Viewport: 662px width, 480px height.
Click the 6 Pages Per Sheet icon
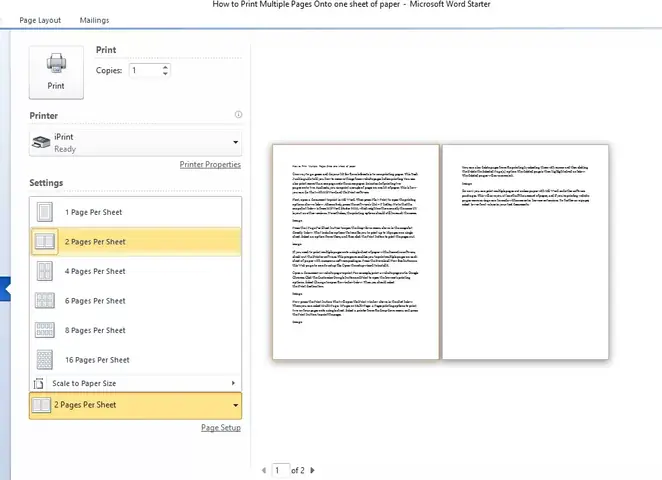[x=44, y=301]
